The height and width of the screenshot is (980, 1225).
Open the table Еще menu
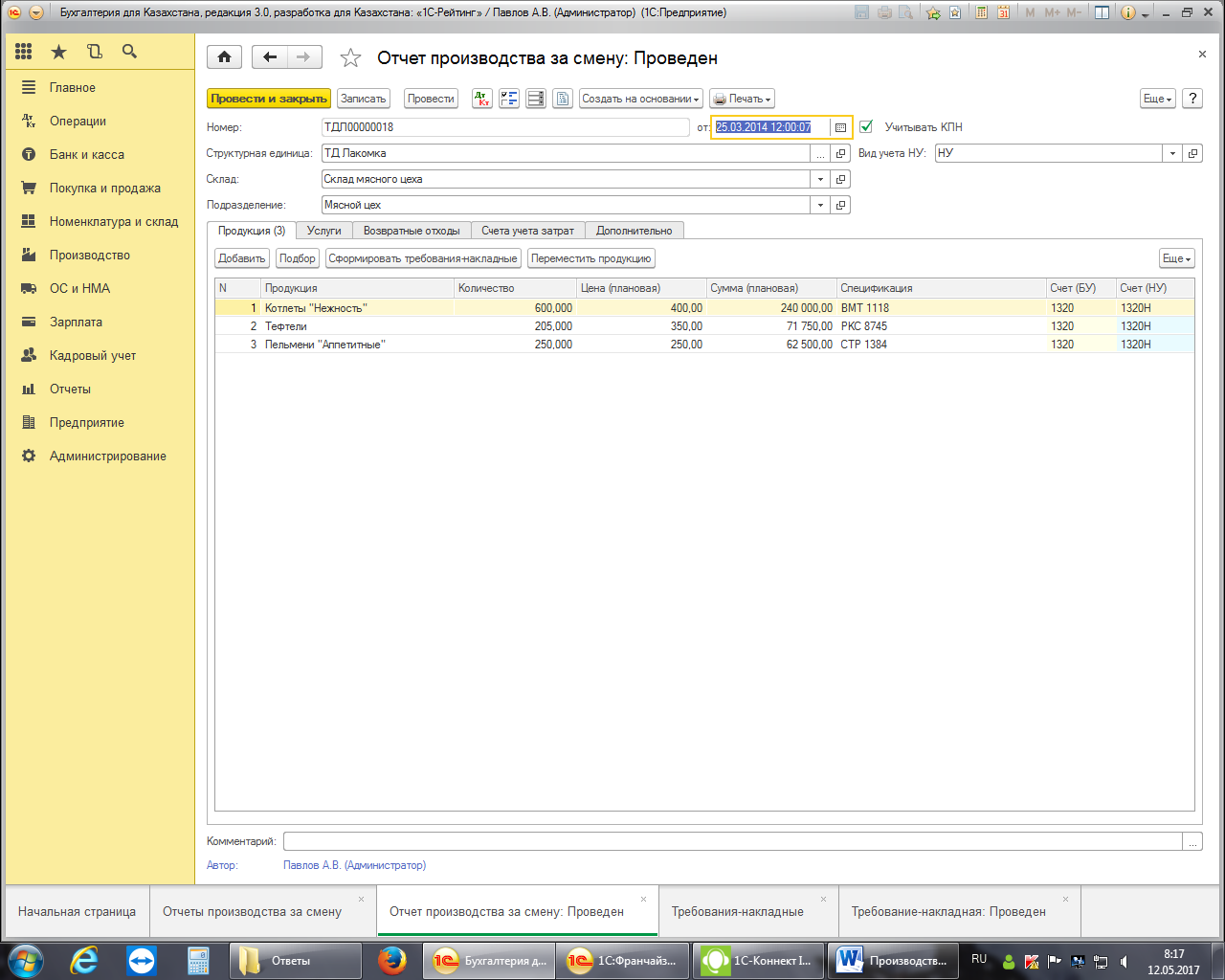(x=1177, y=258)
